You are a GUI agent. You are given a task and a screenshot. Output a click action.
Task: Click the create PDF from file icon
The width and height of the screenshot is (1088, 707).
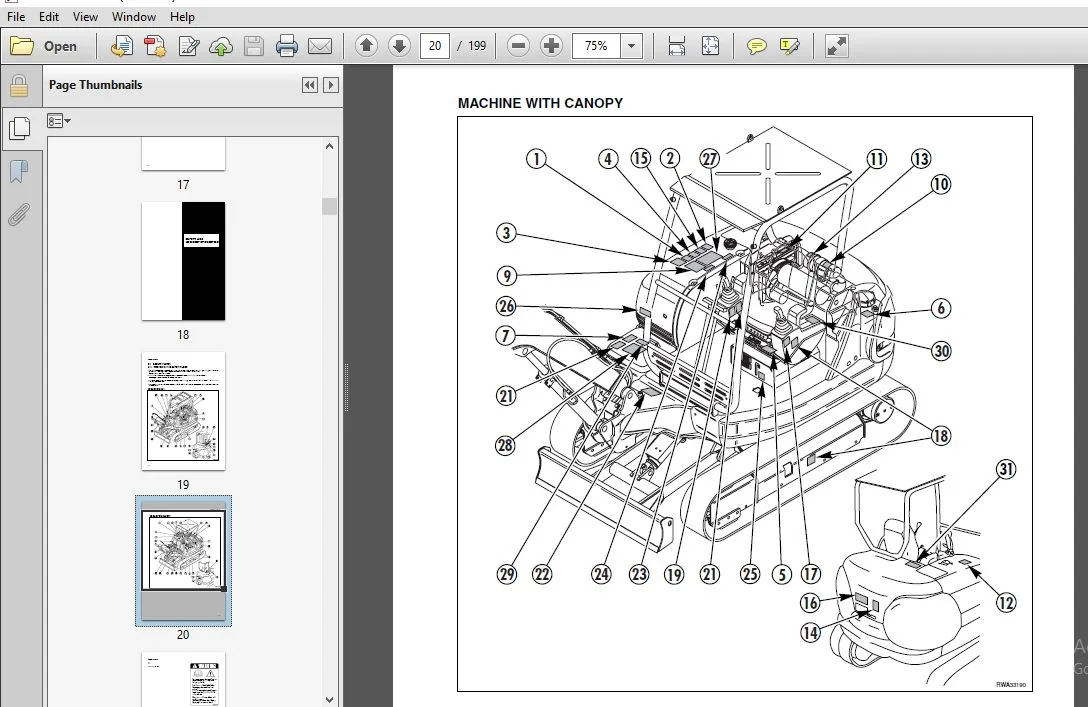coord(121,46)
